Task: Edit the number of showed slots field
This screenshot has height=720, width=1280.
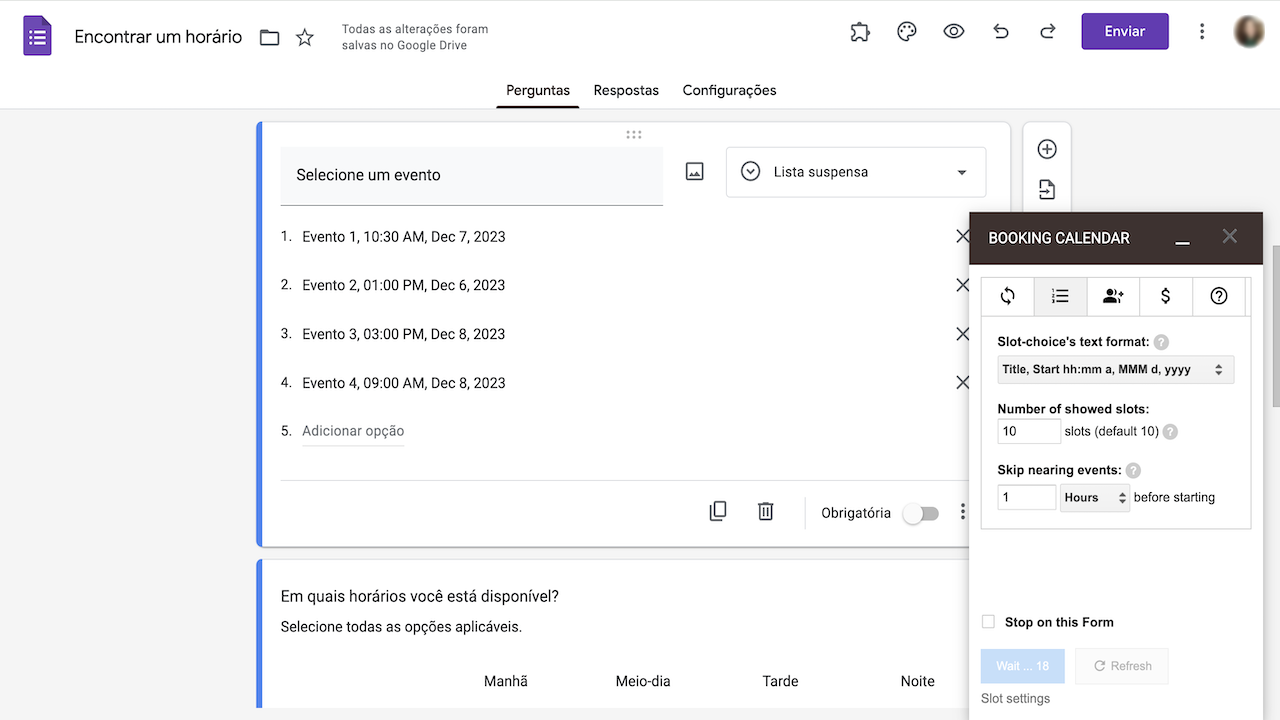Action: click(x=1029, y=431)
